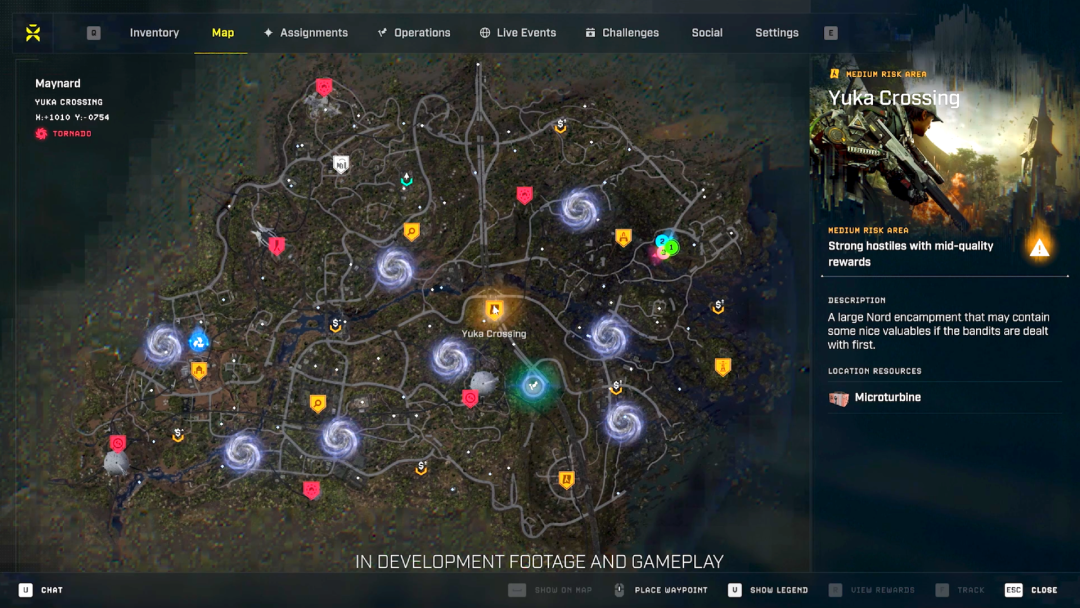This screenshot has width=1080, height=608.
Task: Click the red Tornado event icon
Action: [x=41, y=134]
